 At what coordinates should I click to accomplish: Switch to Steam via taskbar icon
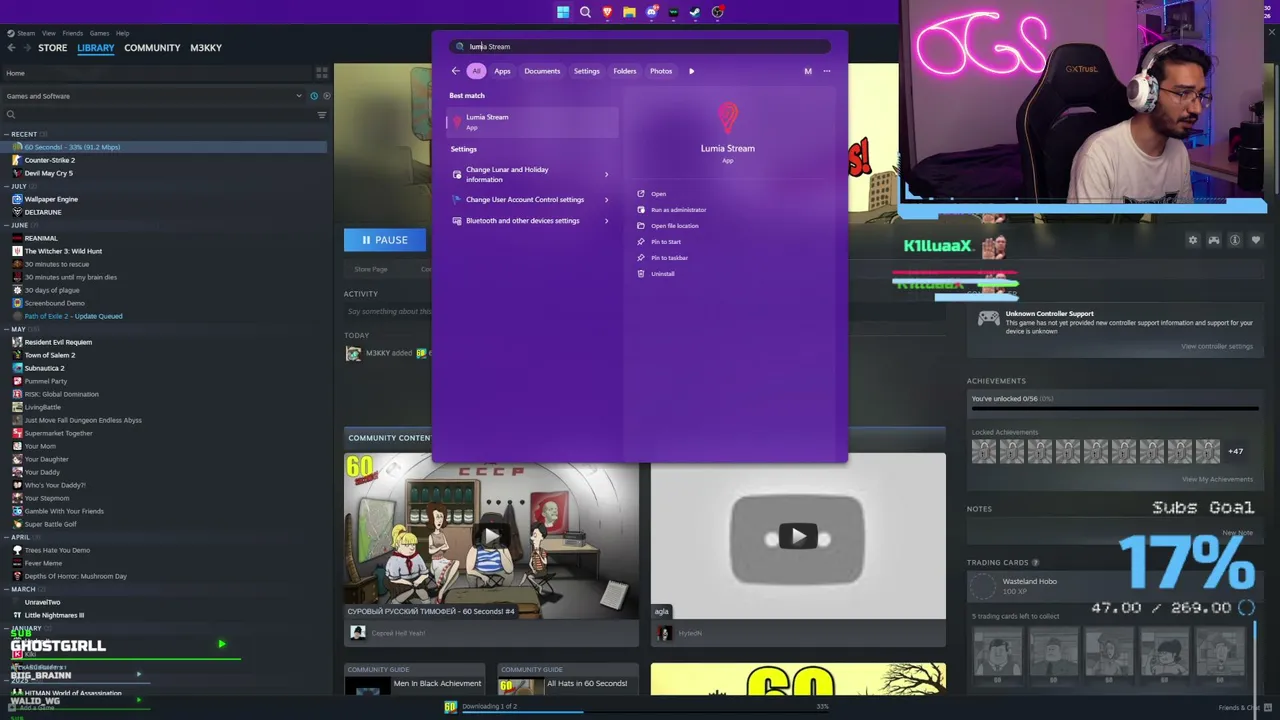coord(695,12)
